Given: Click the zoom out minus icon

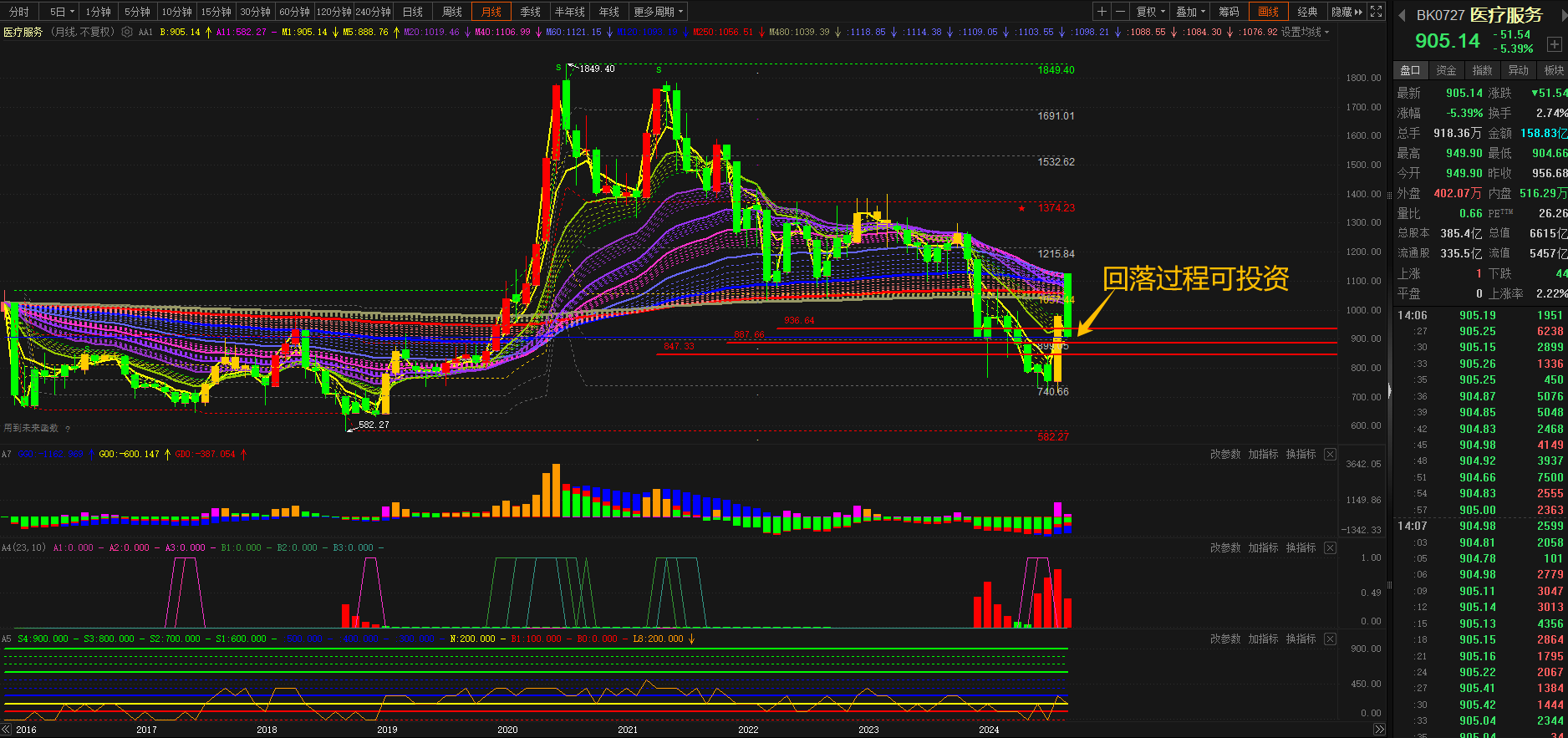Looking at the screenshot, I should (1120, 12).
